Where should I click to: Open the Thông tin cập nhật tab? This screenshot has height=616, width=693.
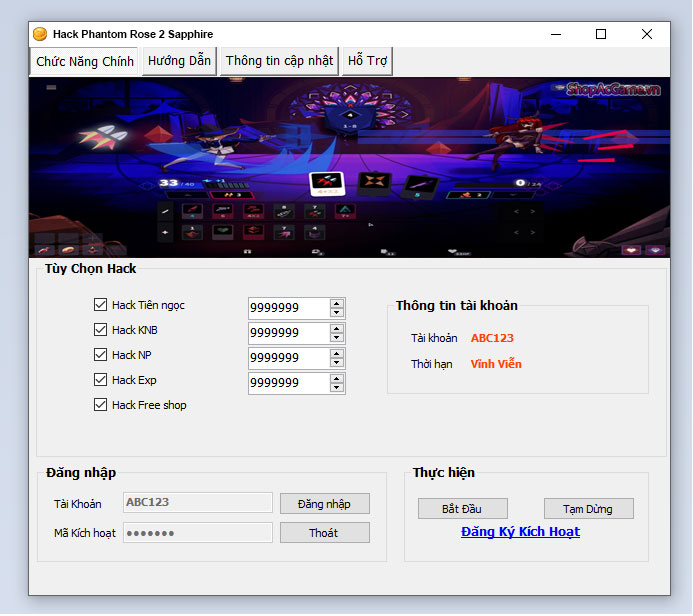[279, 61]
